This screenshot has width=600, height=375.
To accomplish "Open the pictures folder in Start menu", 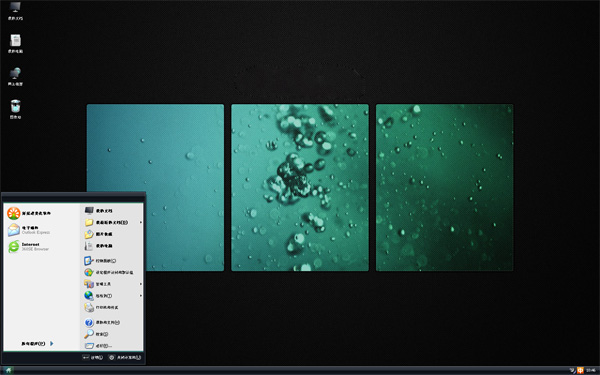I will pyautogui.click(x=98, y=234).
